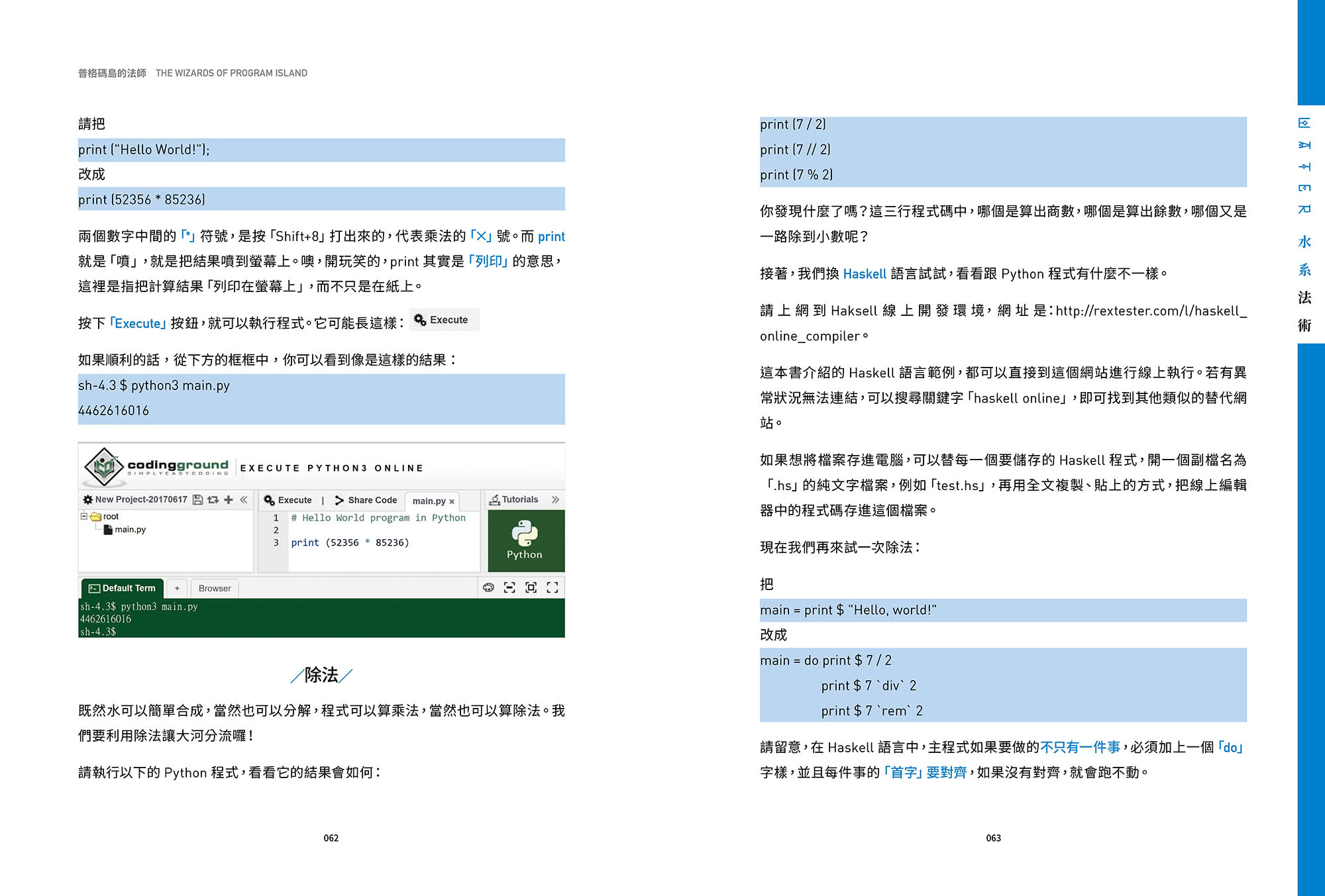Open a new terminal with the plus button
Image resolution: width=1325 pixels, height=896 pixels.
[177, 588]
